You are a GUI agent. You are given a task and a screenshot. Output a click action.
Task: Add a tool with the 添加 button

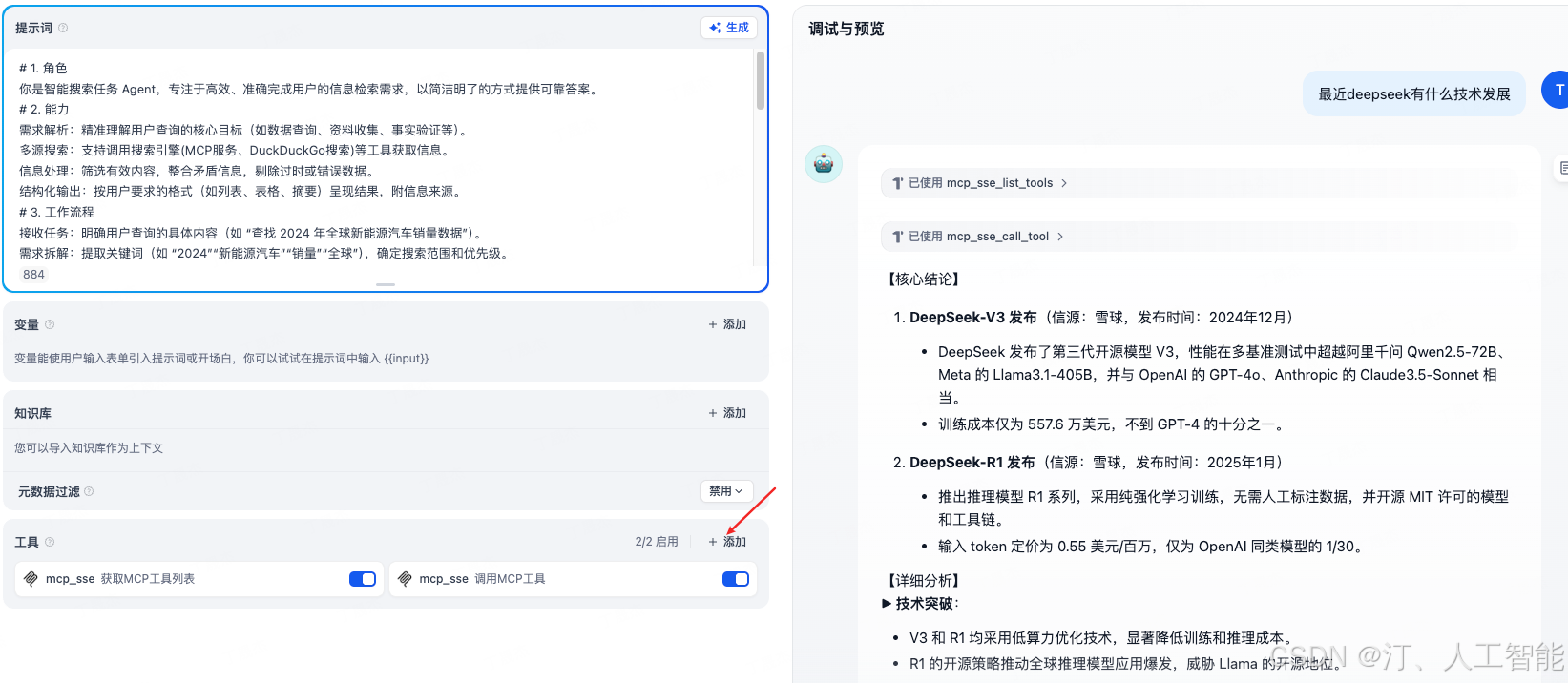(727, 542)
